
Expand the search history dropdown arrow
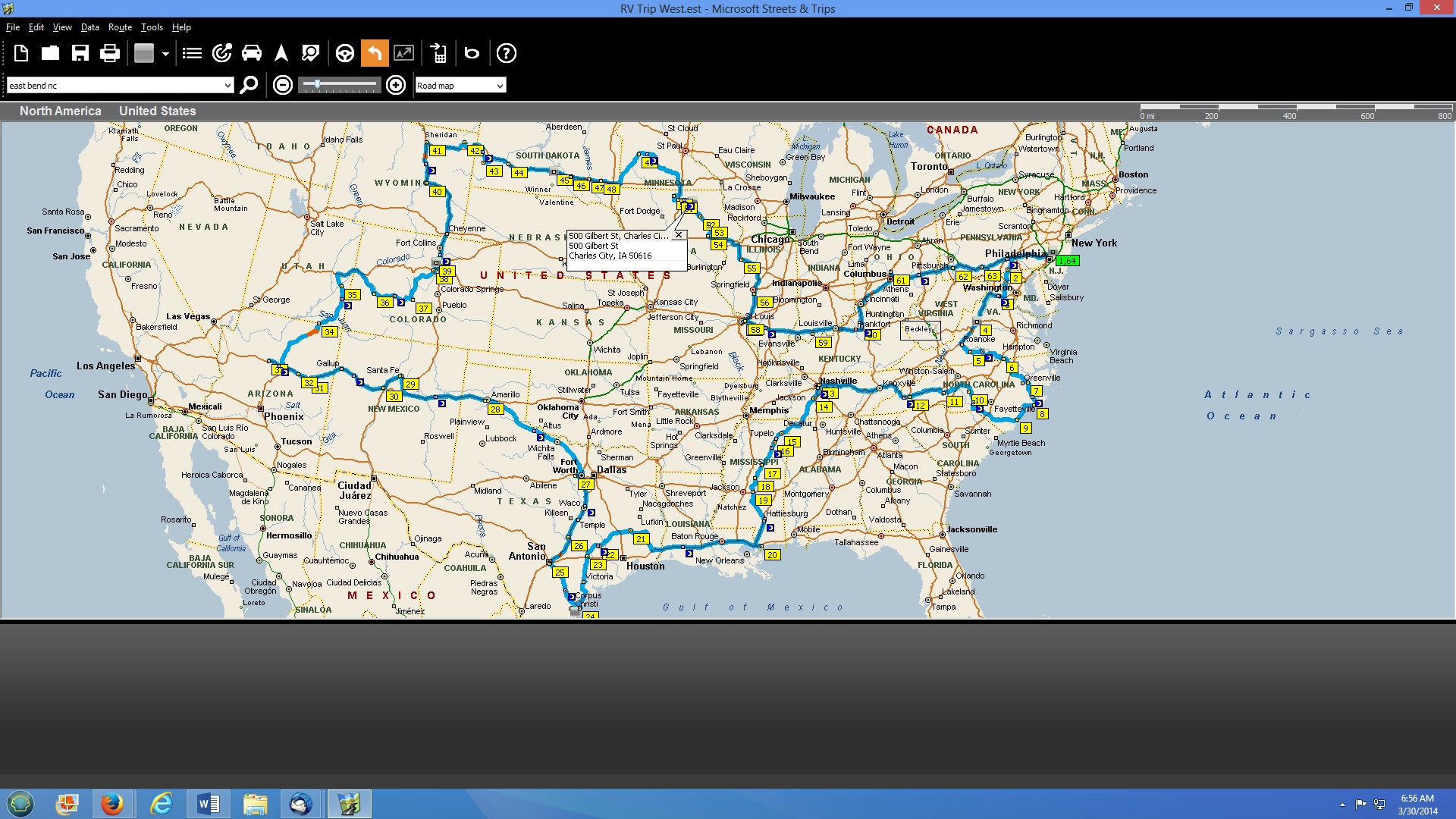[227, 86]
